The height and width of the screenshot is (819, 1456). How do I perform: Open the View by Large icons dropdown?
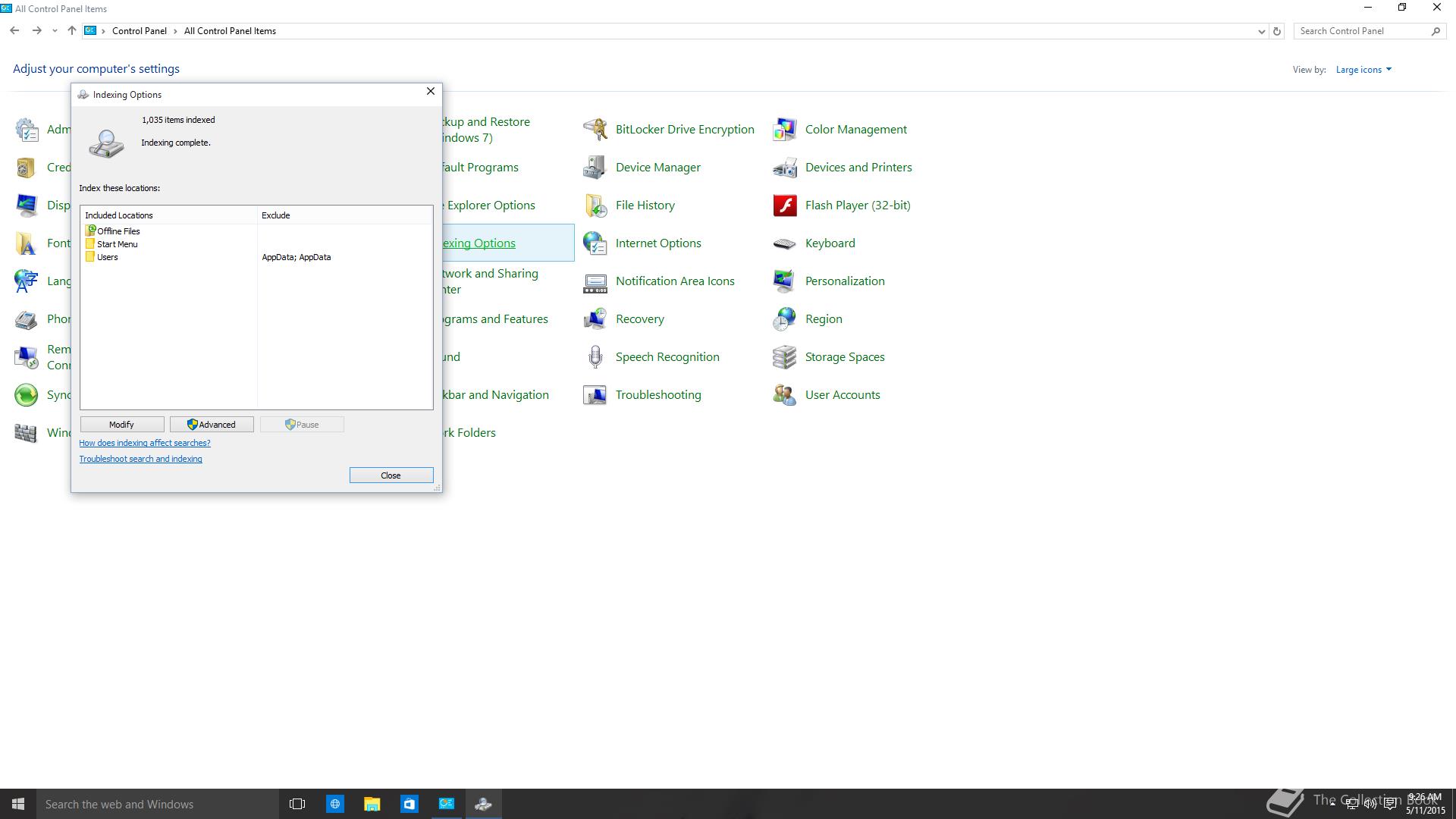click(1363, 70)
